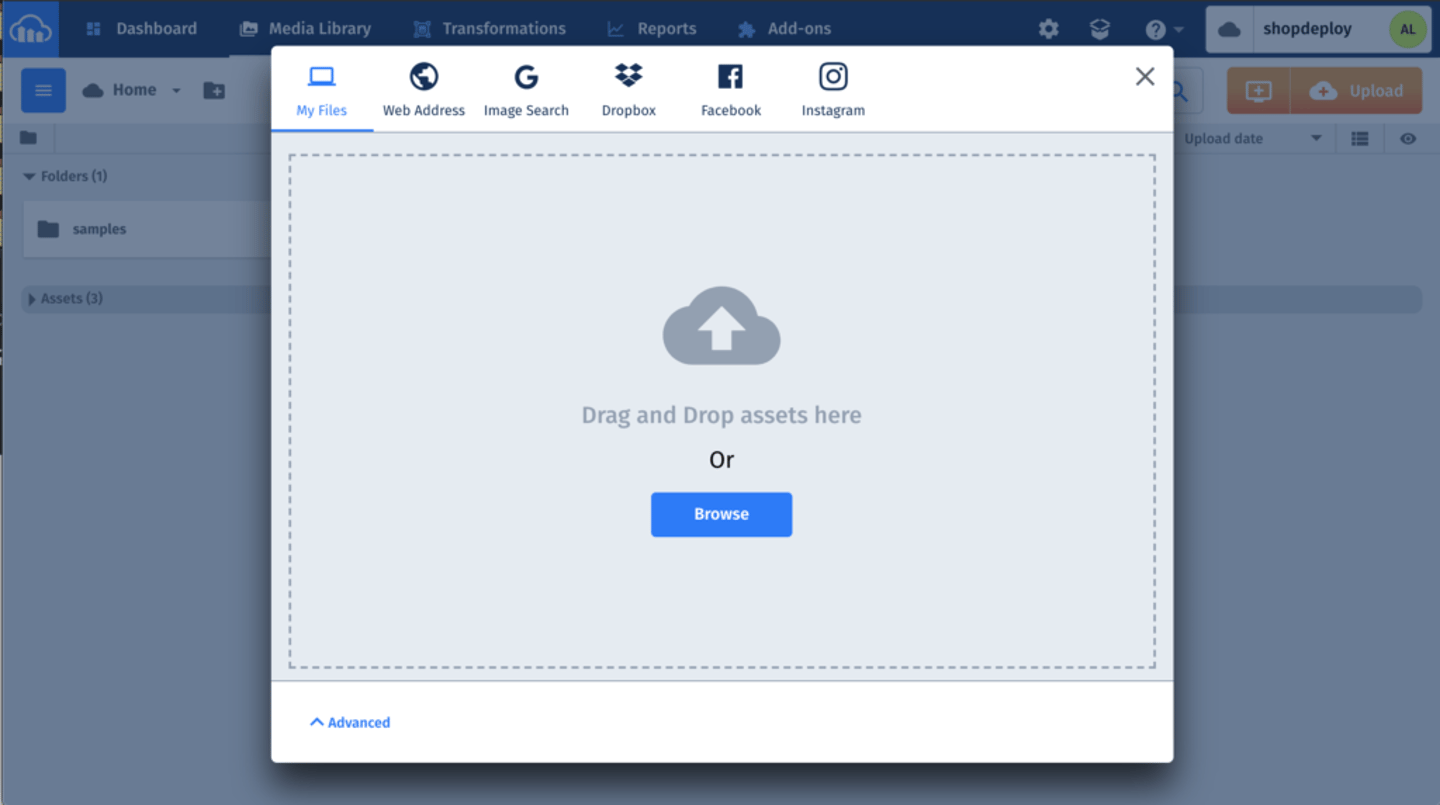
Task: Switch the asset display to list view
Action: pyautogui.click(x=1359, y=138)
